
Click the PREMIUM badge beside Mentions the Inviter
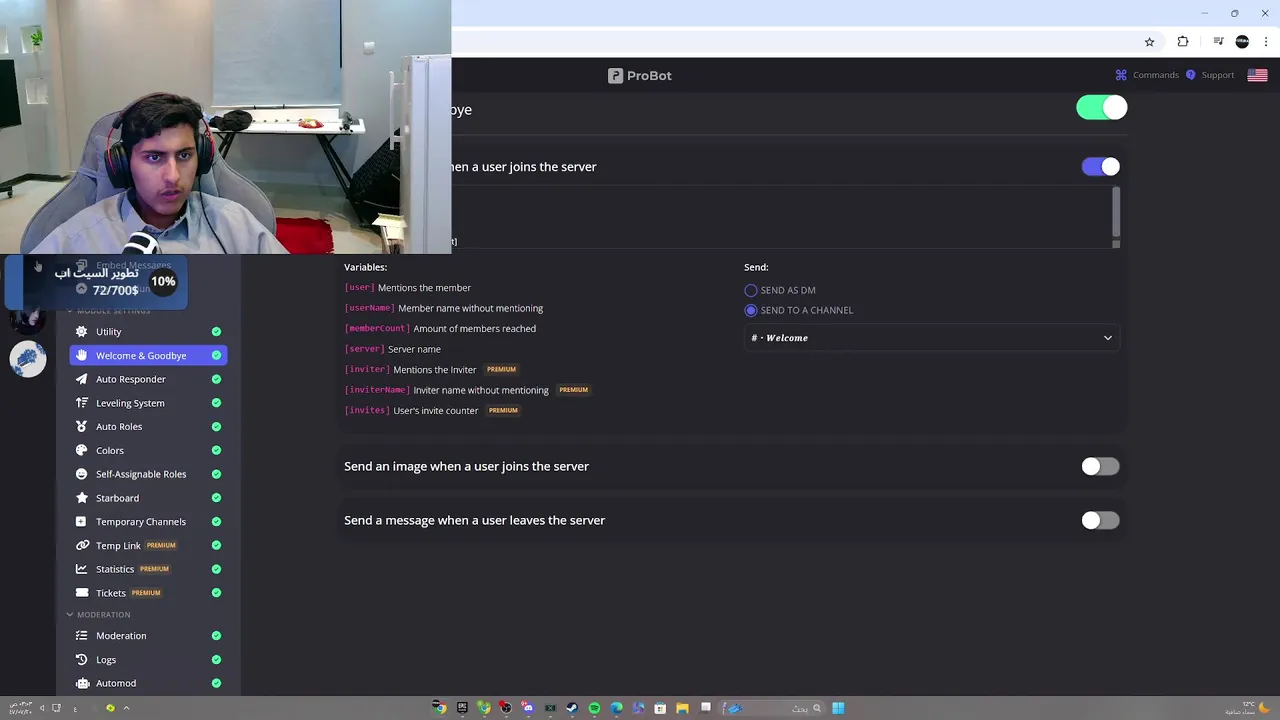pos(501,369)
